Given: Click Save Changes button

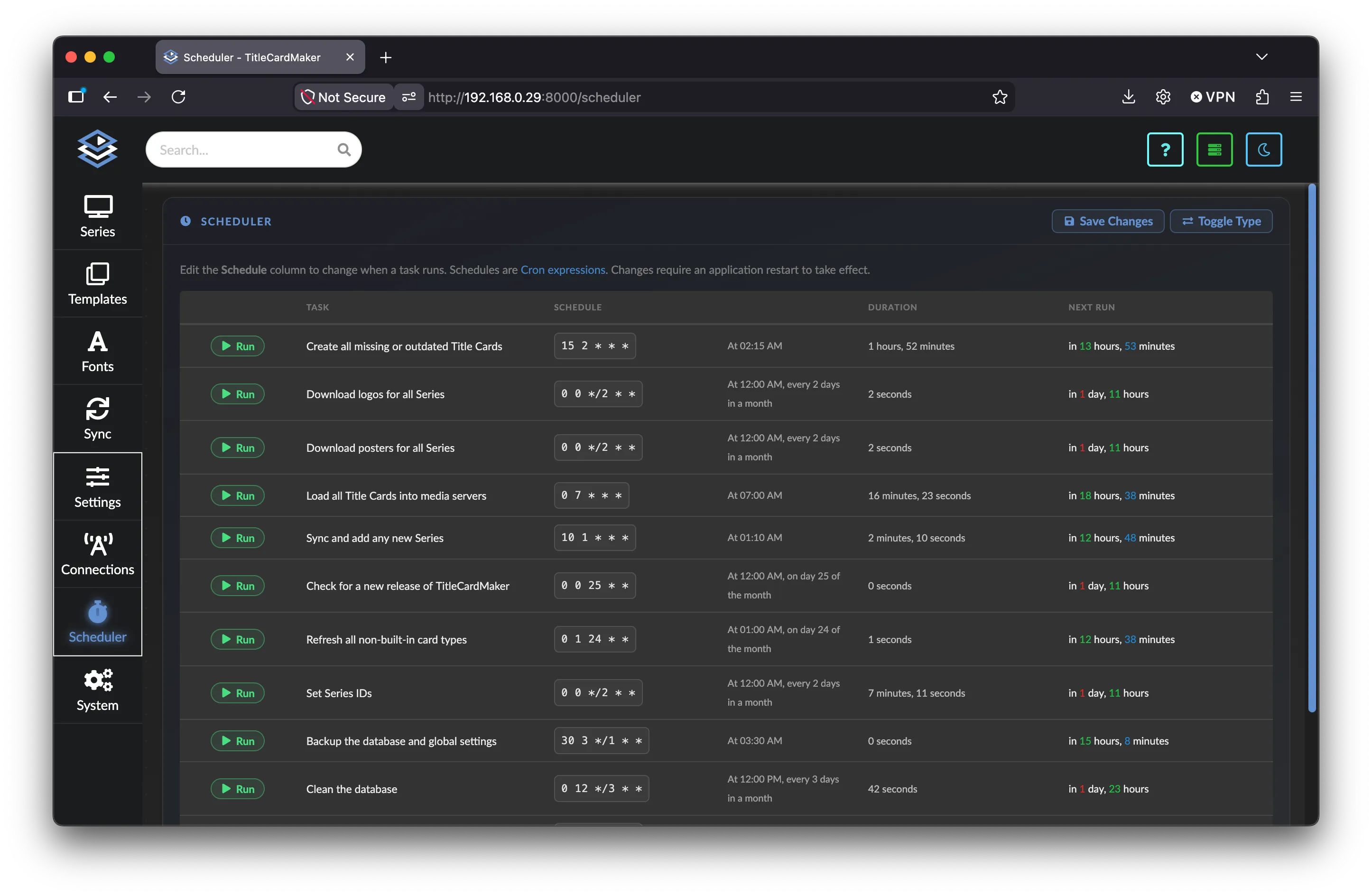Looking at the screenshot, I should 1107,222.
